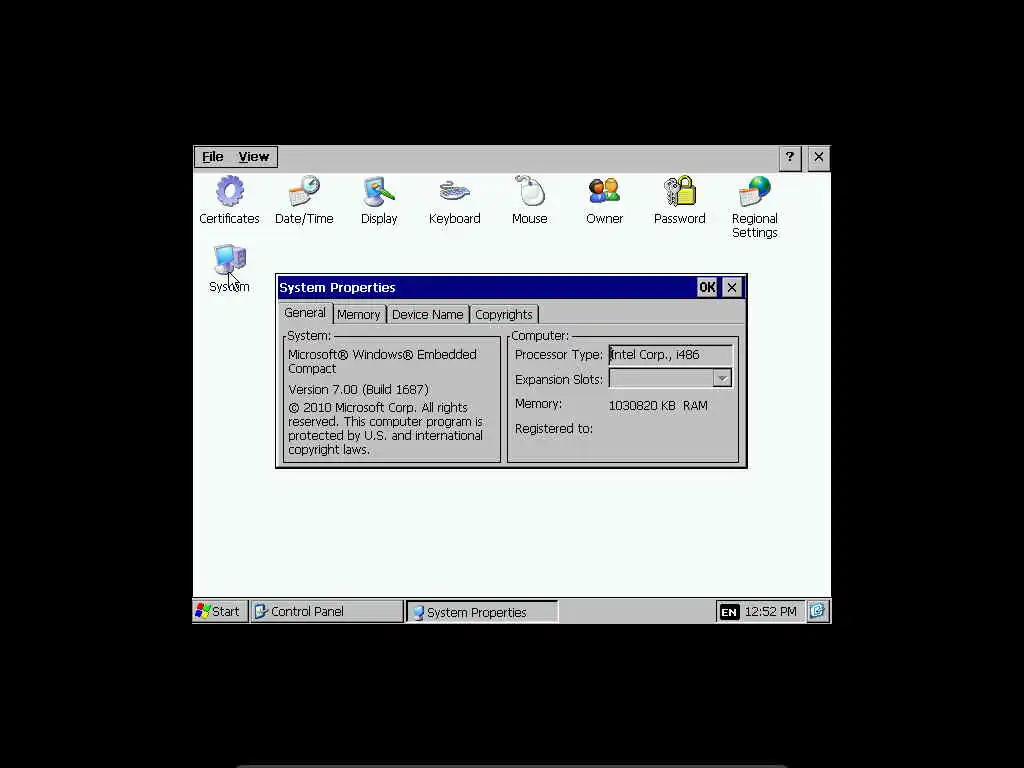Click the Start flag icon in taskbar
Viewport: 1024px width, 768px height.
203,611
